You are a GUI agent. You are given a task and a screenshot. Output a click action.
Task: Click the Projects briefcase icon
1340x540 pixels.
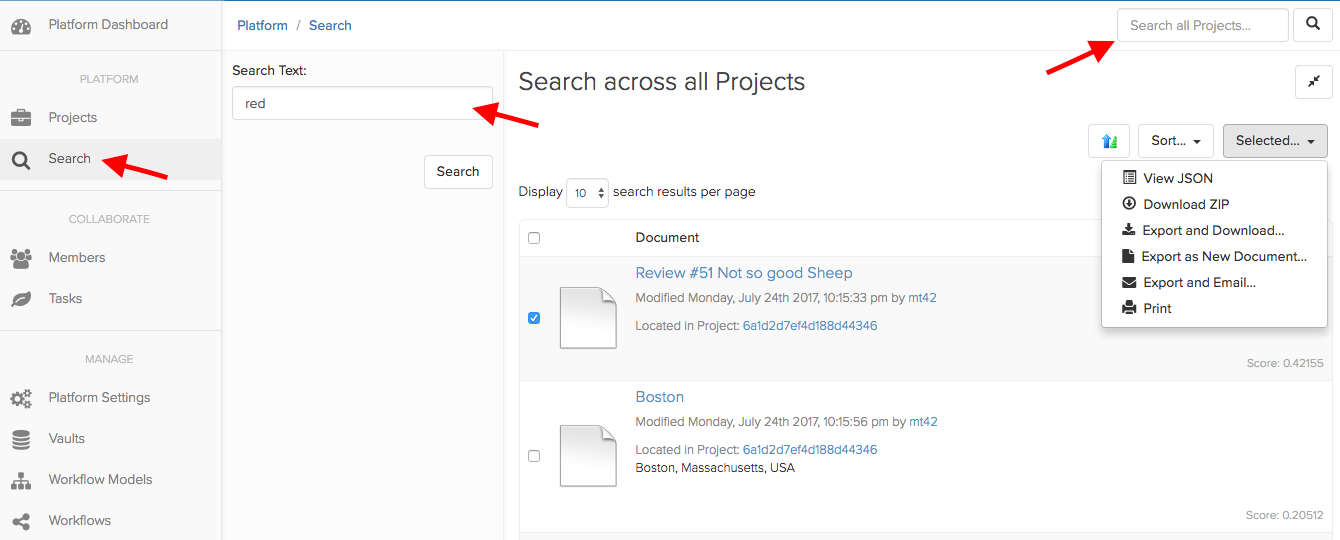[21, 118]
